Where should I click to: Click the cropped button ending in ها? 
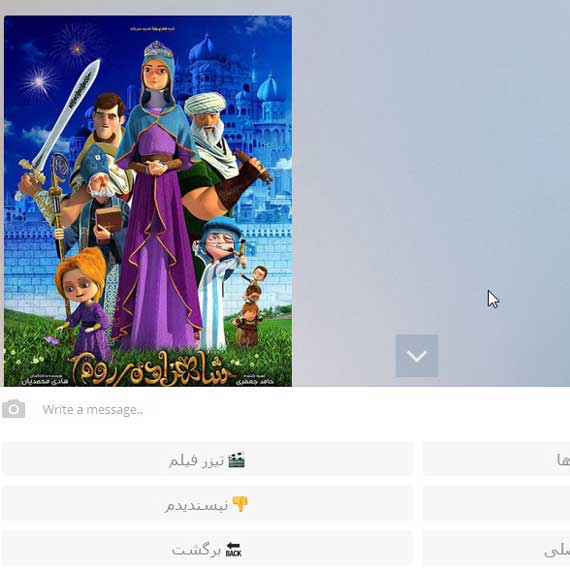coord(497,459)
